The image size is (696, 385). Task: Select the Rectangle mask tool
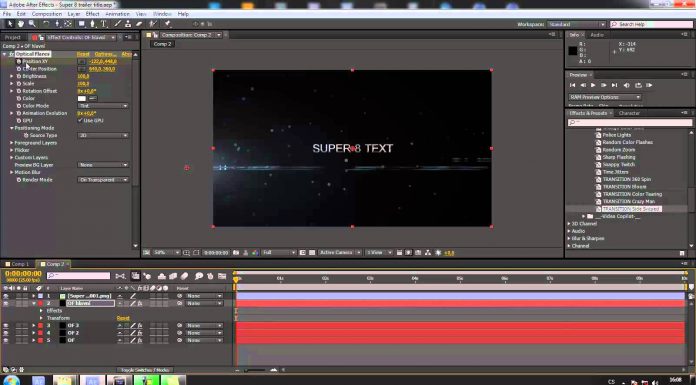pyautogui.click(x=82, y=24)
